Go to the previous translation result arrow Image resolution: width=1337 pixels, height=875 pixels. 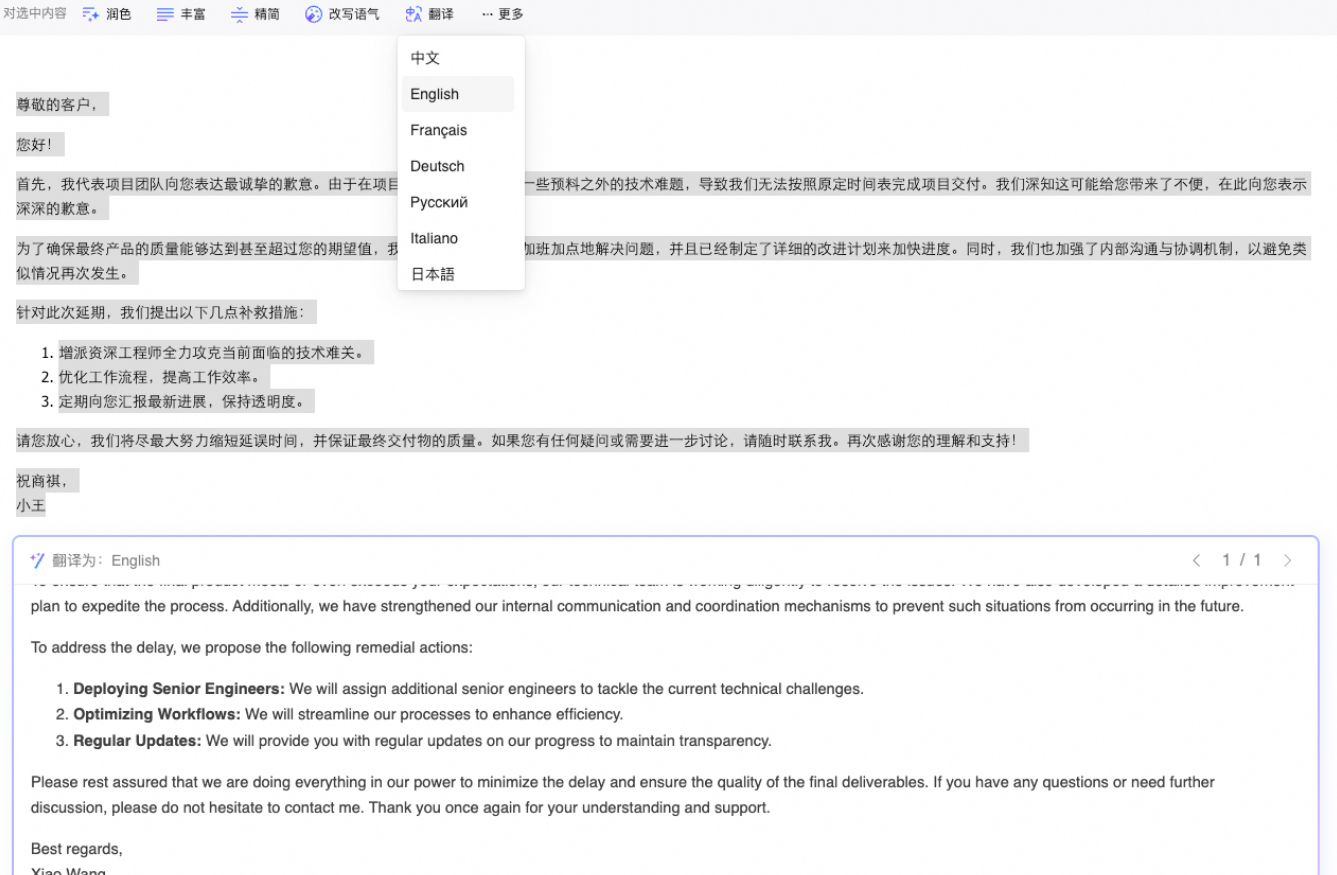pos(1196,560)
